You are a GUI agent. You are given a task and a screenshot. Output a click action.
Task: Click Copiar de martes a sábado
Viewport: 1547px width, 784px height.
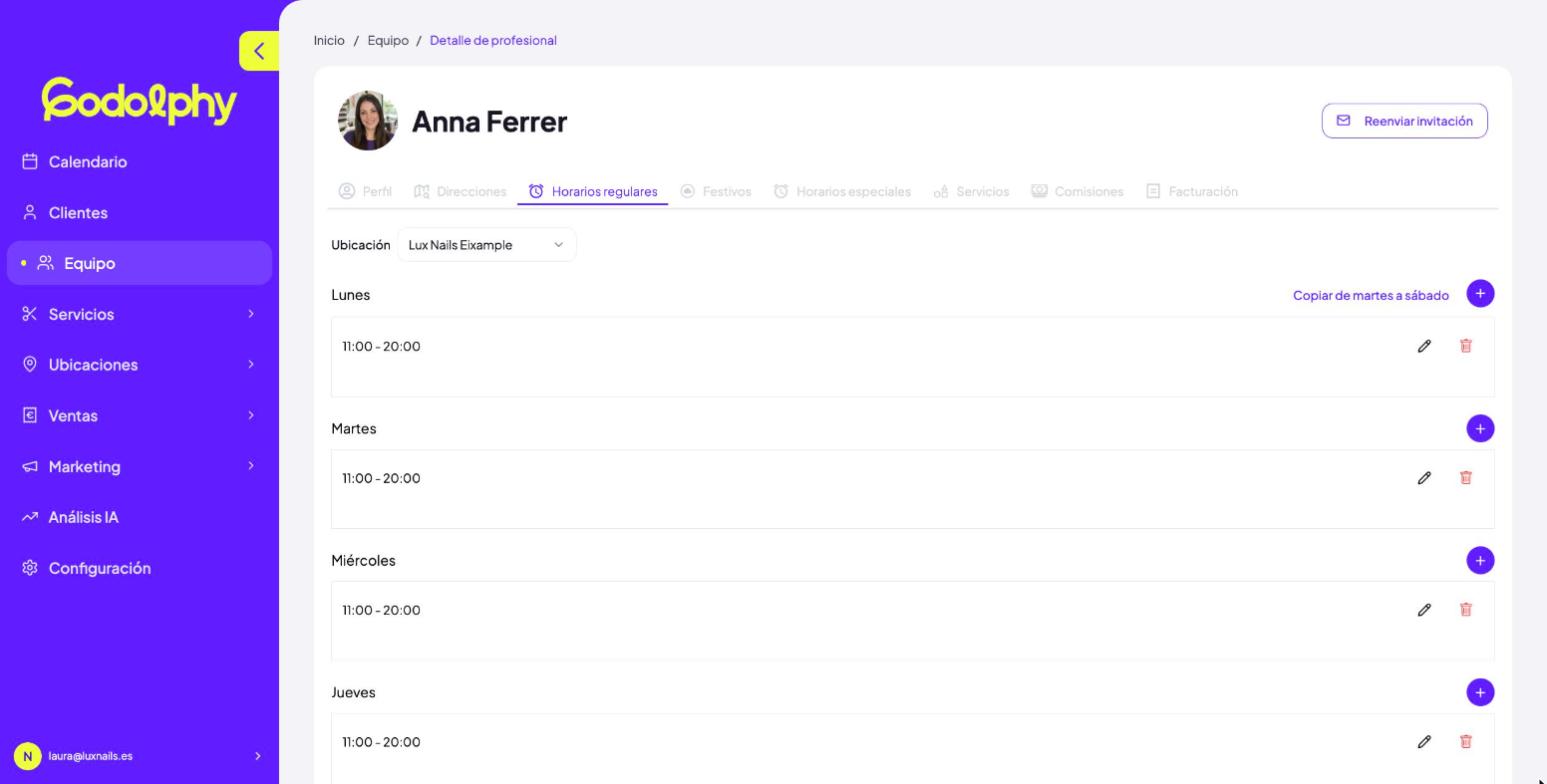pos(1371,295)
